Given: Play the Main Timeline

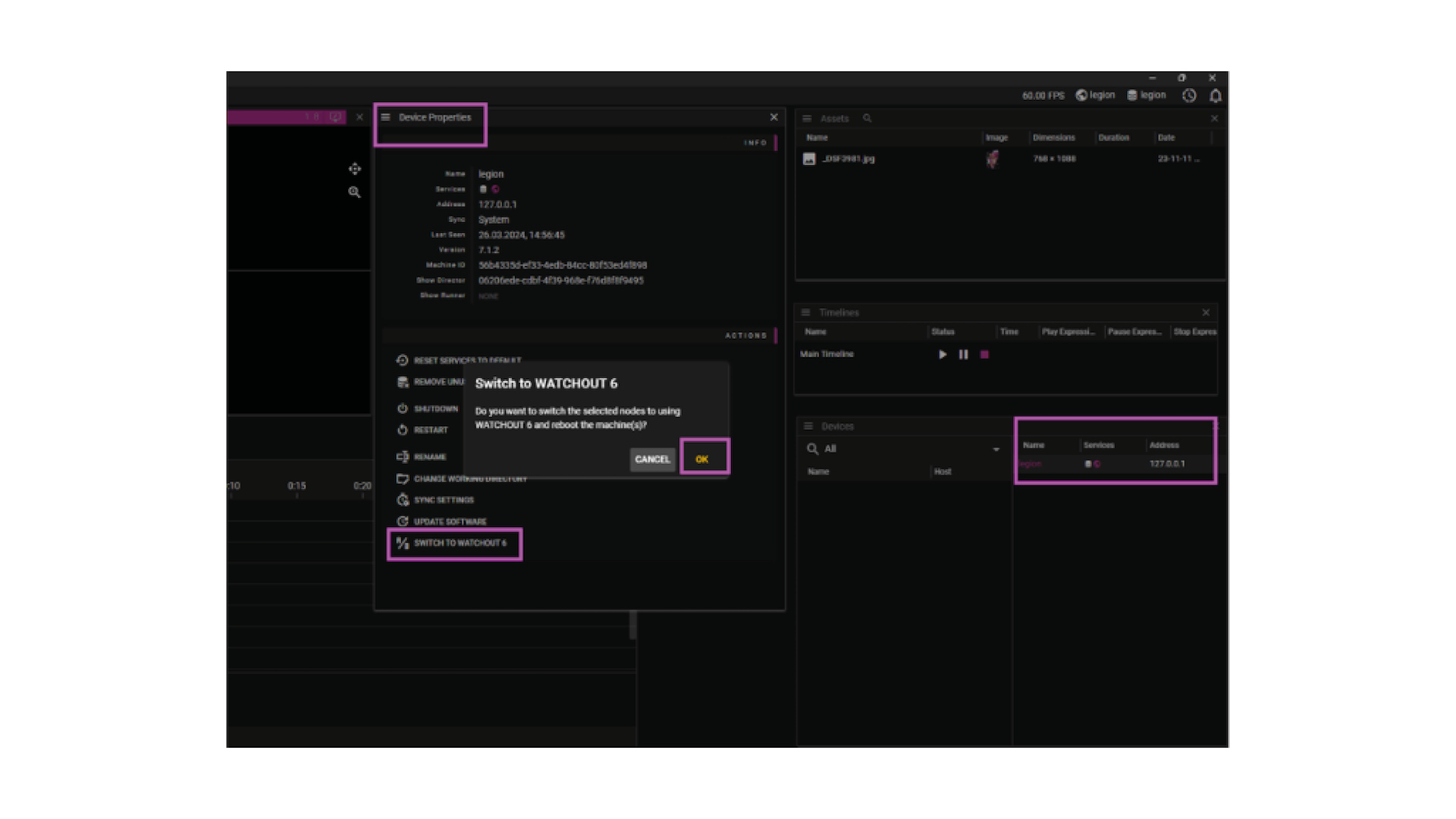Looking at the screenshot, I should tap(943, 354).
